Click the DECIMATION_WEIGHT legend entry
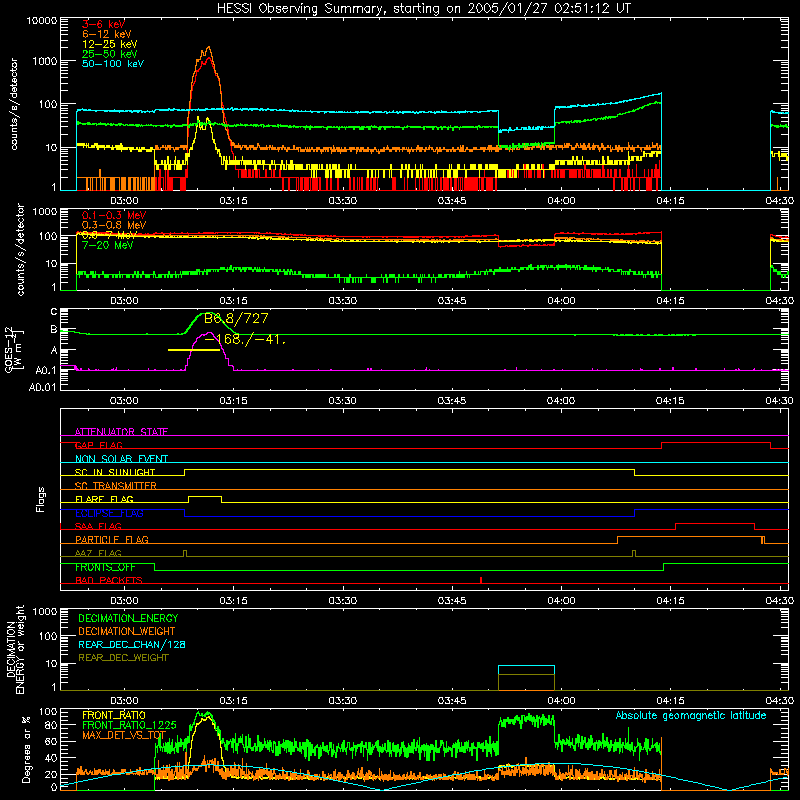The height and width of the screenshot is (800, 800). pos(127,631)
